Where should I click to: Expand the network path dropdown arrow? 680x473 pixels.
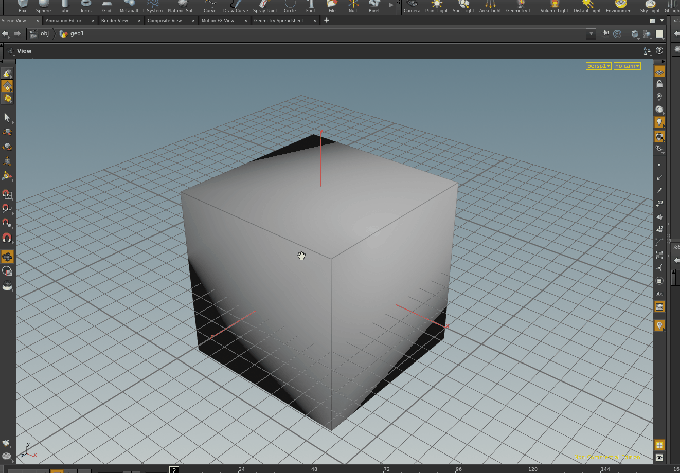[591, 33]
